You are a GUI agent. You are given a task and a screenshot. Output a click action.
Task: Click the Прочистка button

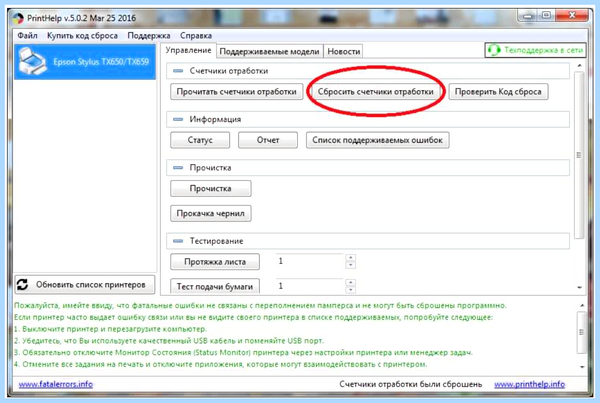(210, 189)
